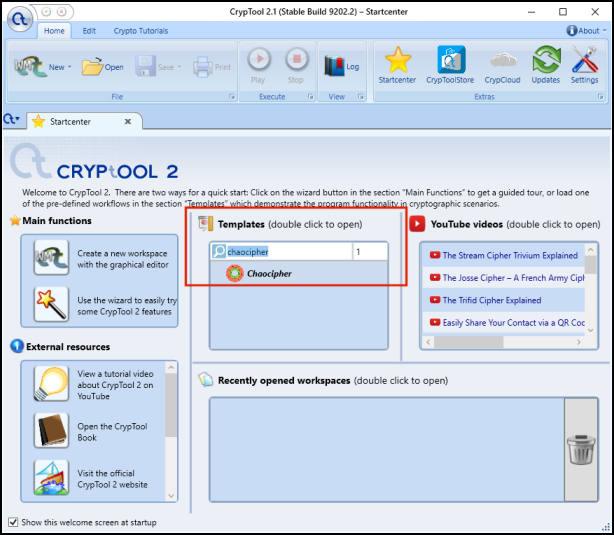
Task: Open the Crypto Tutorials ribbon tab
Action: coord(141,31)
